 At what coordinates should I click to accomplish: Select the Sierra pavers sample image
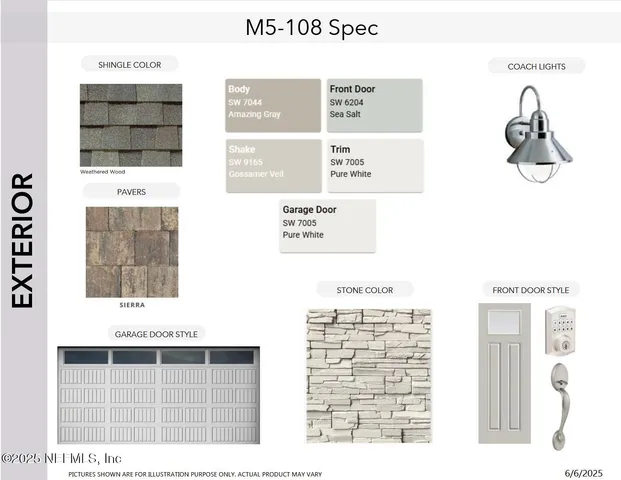pyautogui.click(x=131, y=251)
